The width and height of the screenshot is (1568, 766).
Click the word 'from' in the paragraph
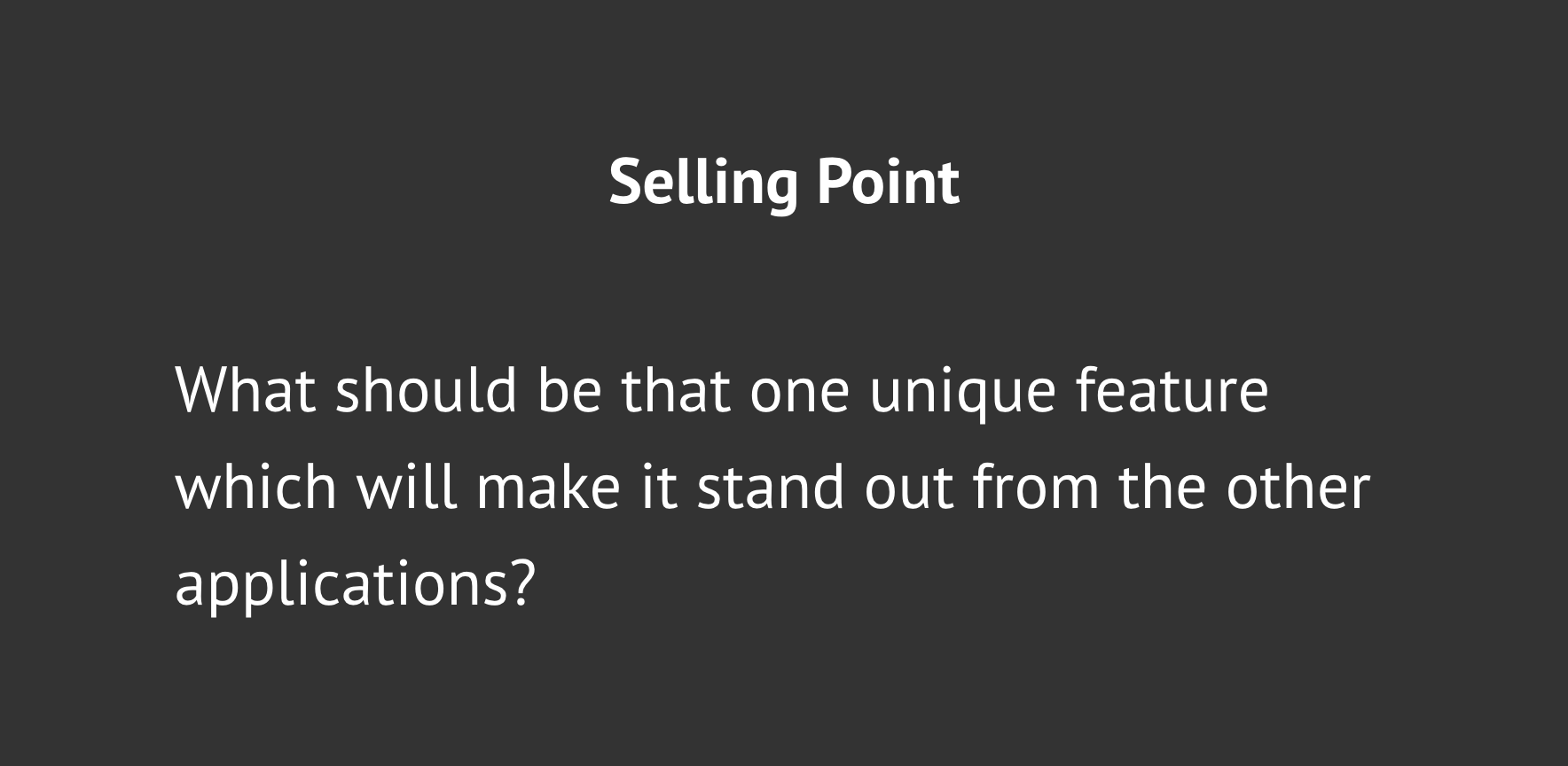coord(1036,487)
